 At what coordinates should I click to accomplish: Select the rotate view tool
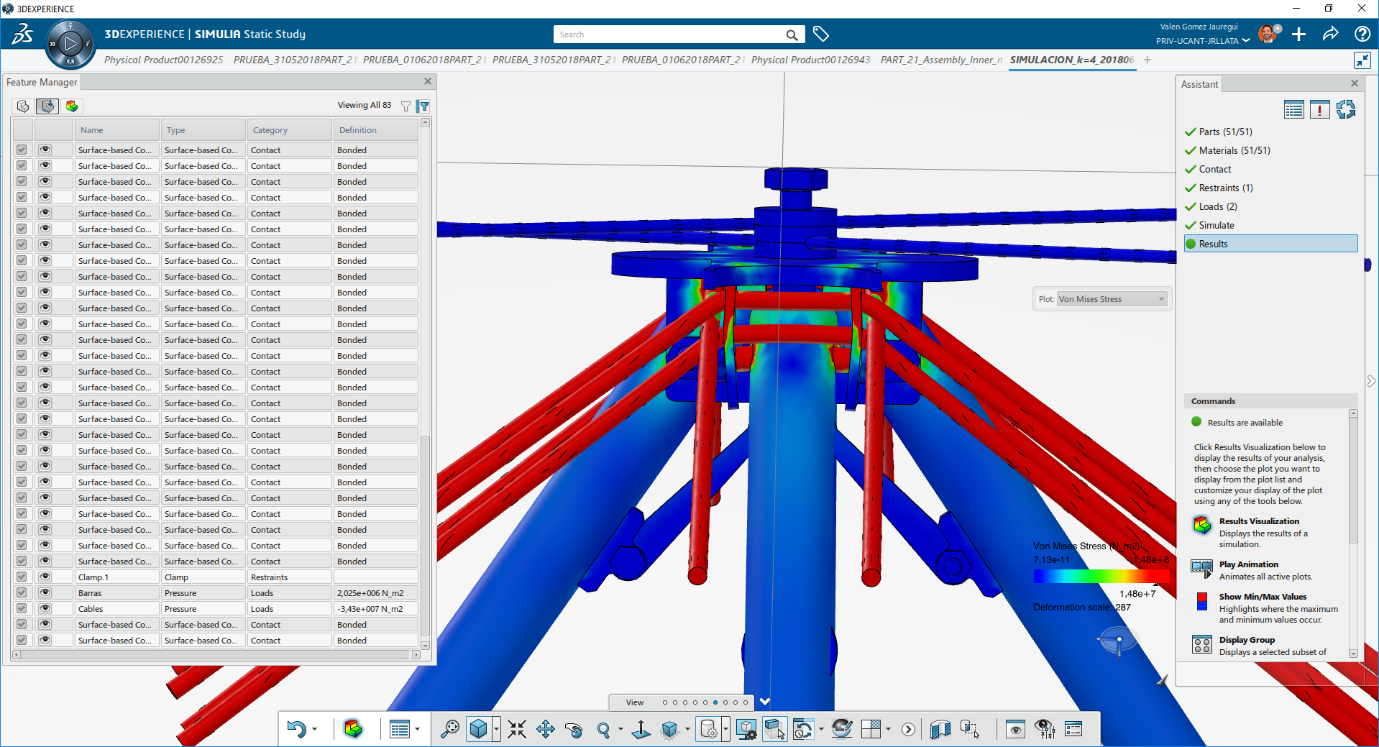pos(574,729)
